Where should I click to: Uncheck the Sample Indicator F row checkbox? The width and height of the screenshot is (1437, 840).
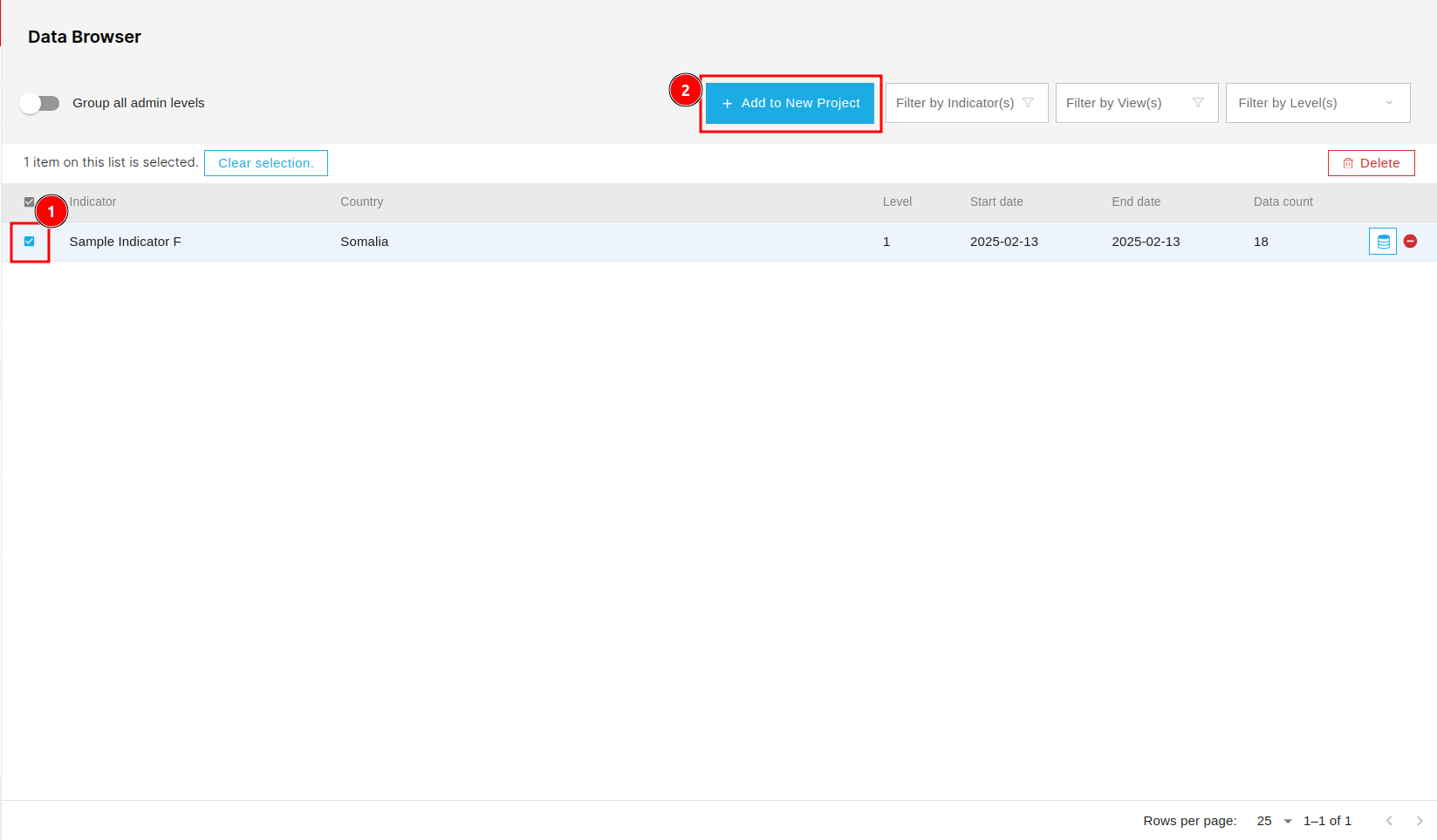click(x=30, y=242)
